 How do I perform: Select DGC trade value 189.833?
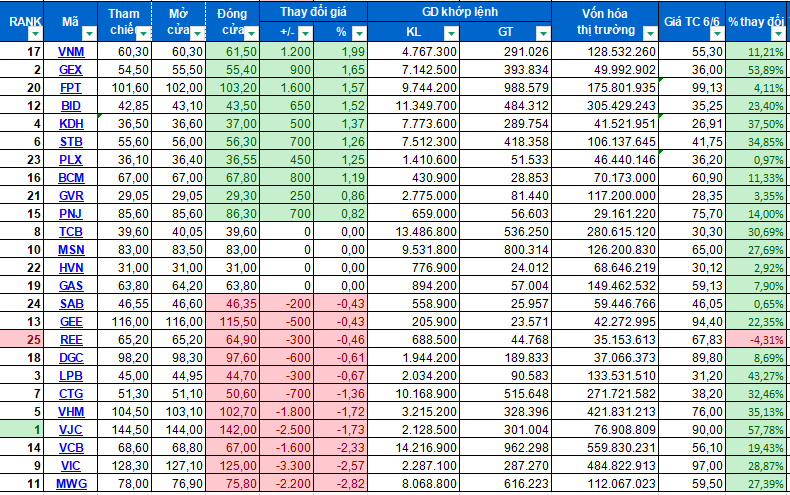tap(505, 358)
